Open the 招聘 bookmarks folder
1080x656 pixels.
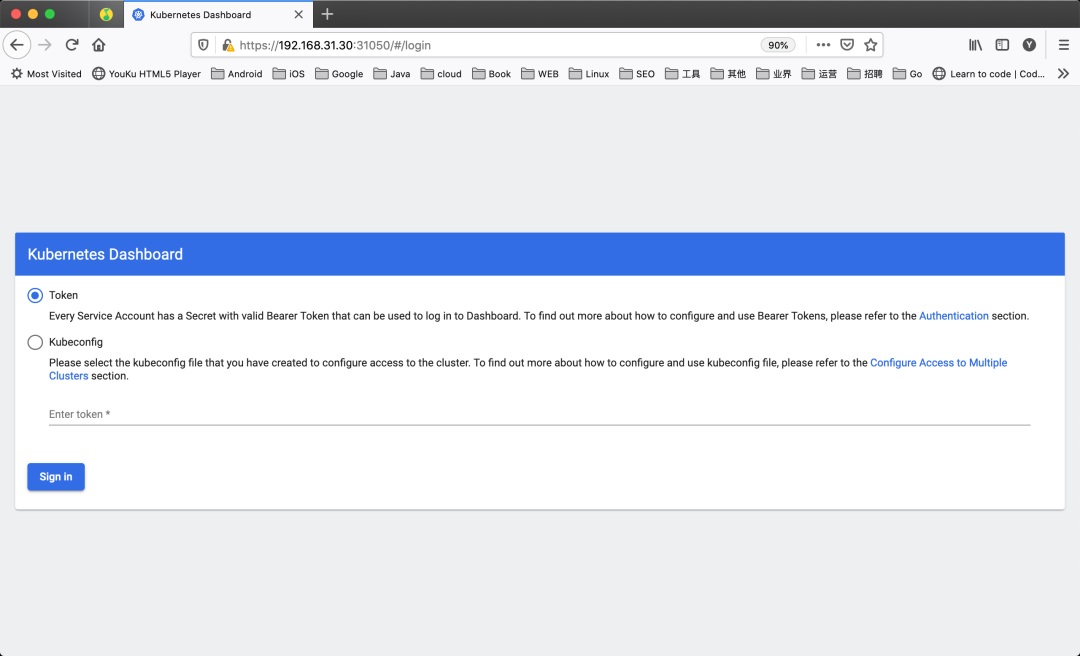[864, 74]
